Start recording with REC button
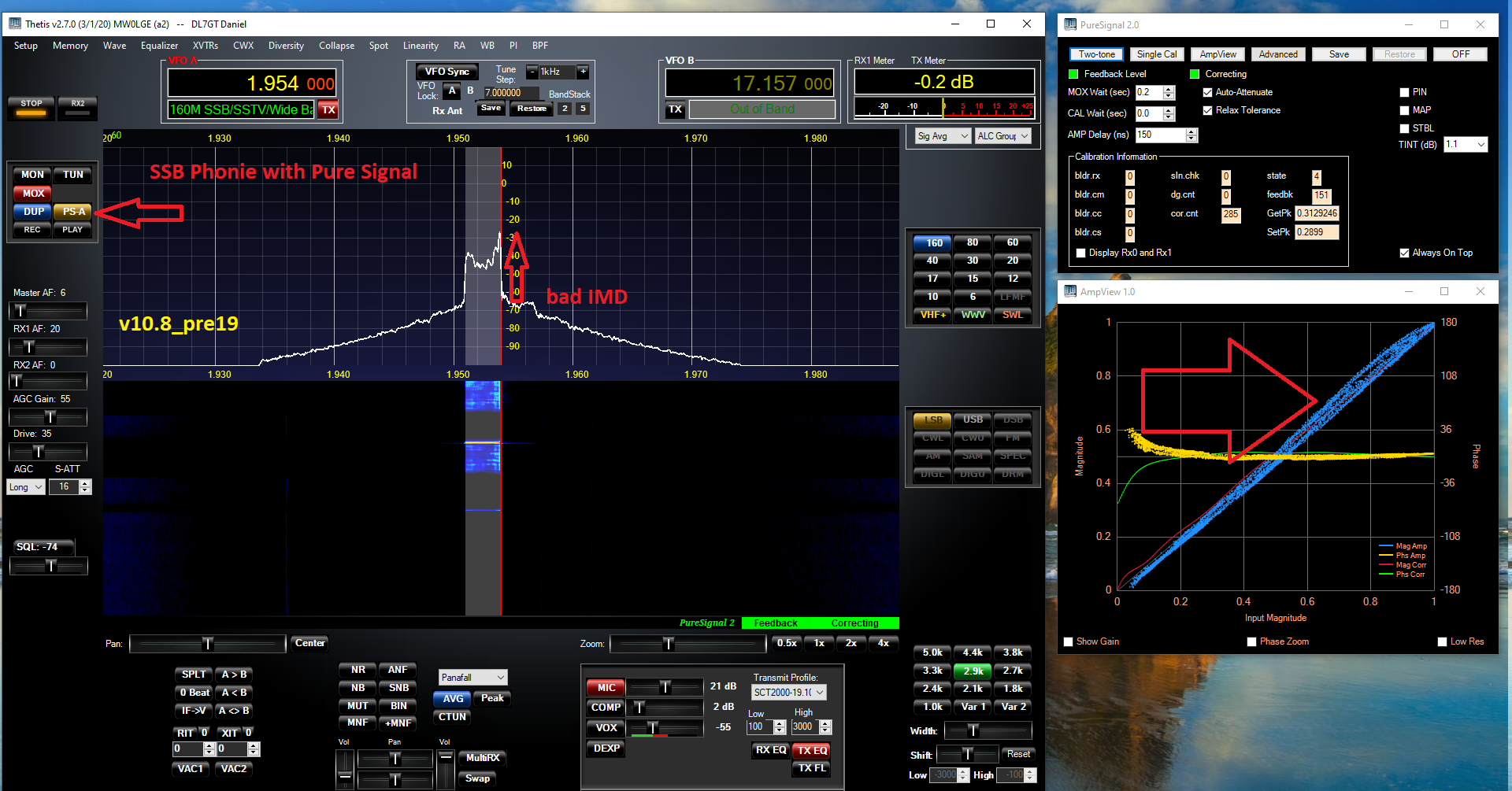The image size is (1512, 791). (32, 230)
